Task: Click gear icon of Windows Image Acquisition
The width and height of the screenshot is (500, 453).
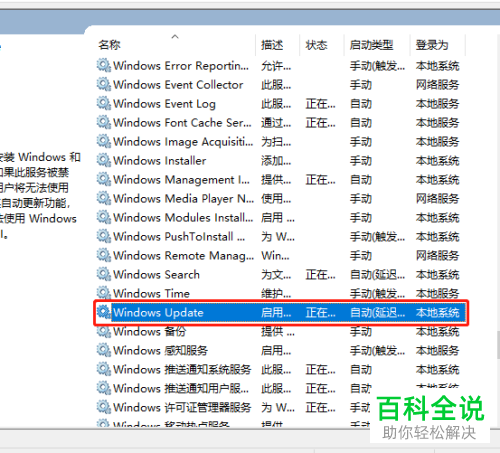Action: pos(104,141)
